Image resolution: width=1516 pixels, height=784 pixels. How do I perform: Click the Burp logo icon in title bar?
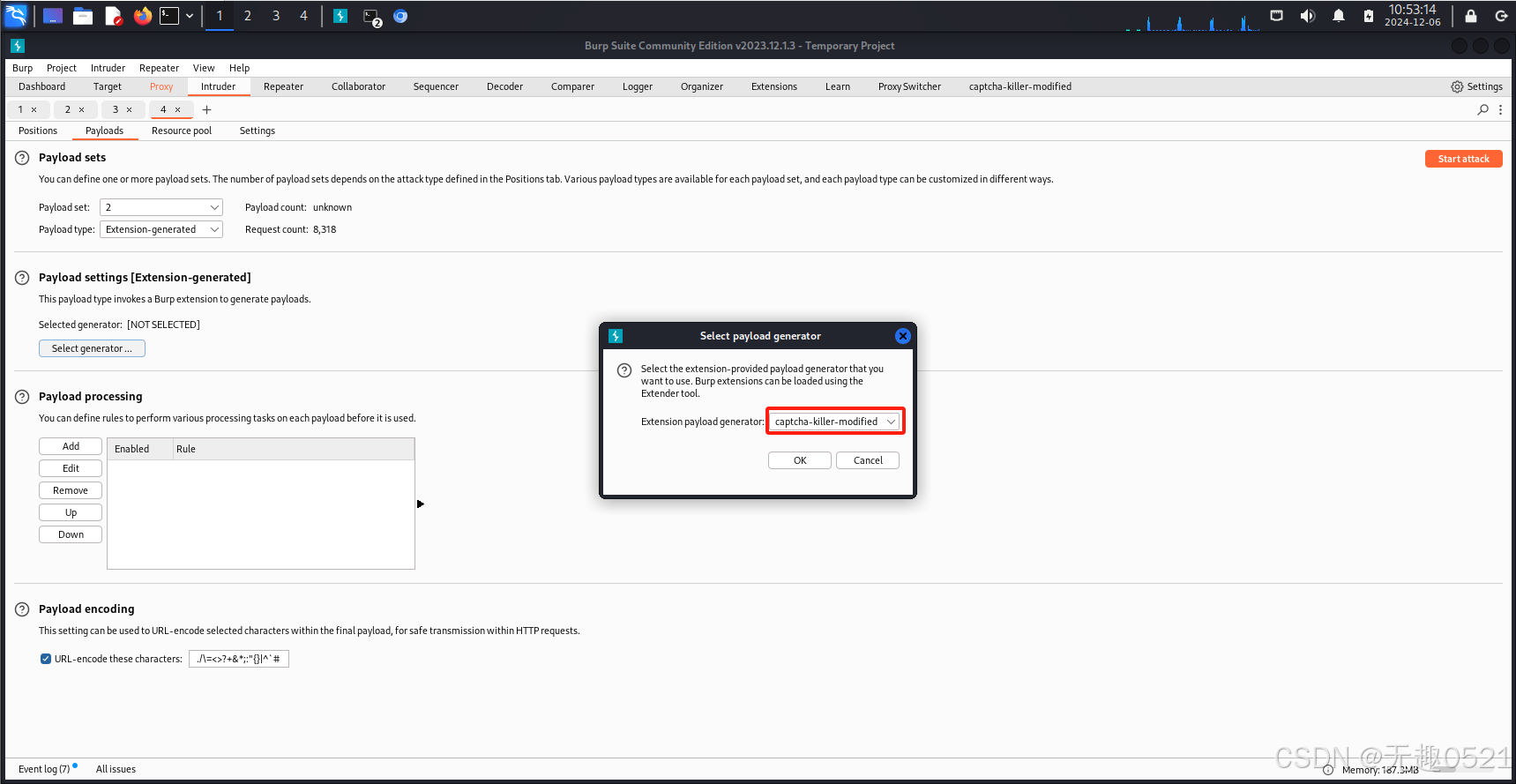point(18,46)
